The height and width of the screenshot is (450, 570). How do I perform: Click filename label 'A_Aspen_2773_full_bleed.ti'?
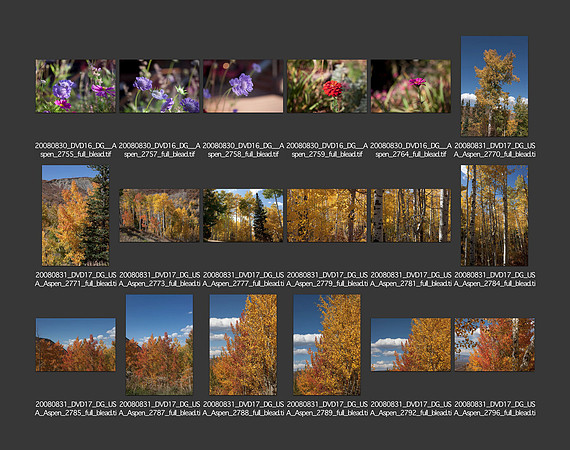tap(159, 284)
